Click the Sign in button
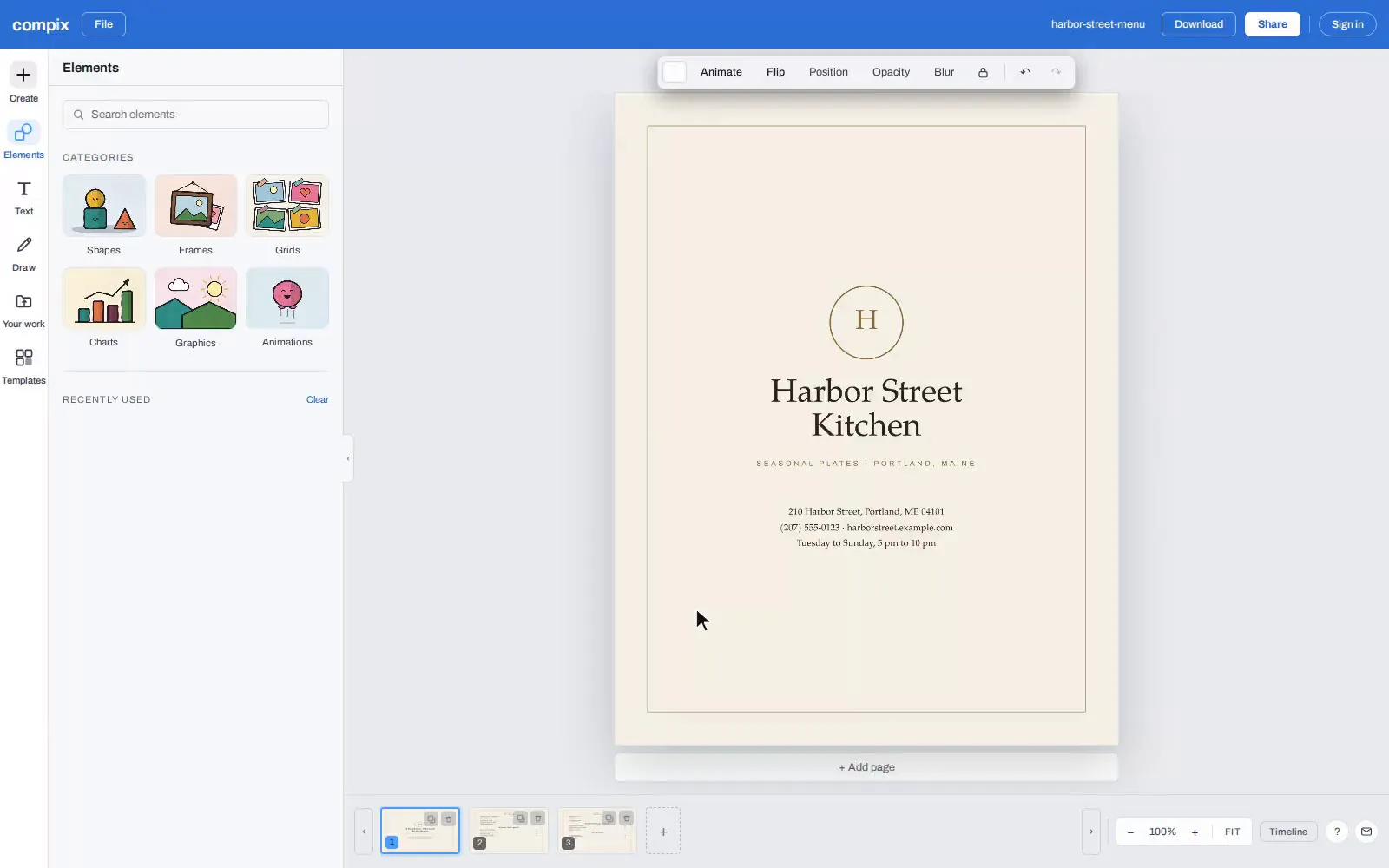 click(1347, 24)
